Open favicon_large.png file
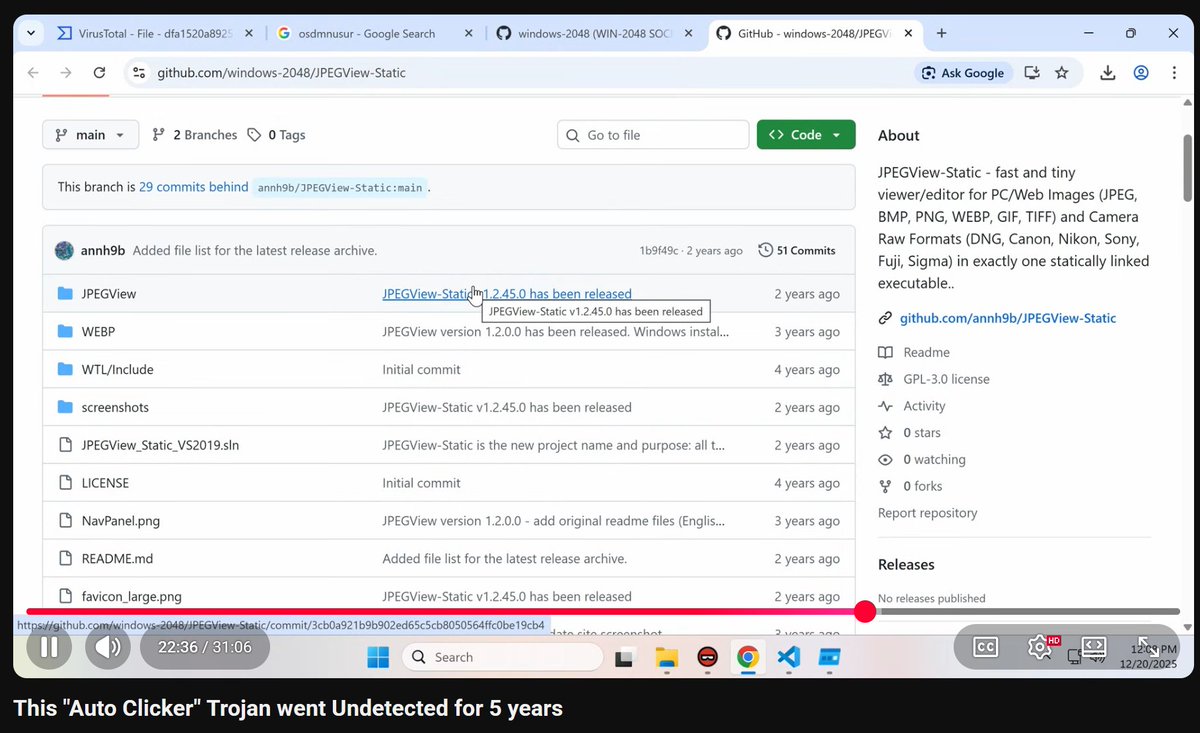This screenshot has height=733, width=1200. point(132,596)
